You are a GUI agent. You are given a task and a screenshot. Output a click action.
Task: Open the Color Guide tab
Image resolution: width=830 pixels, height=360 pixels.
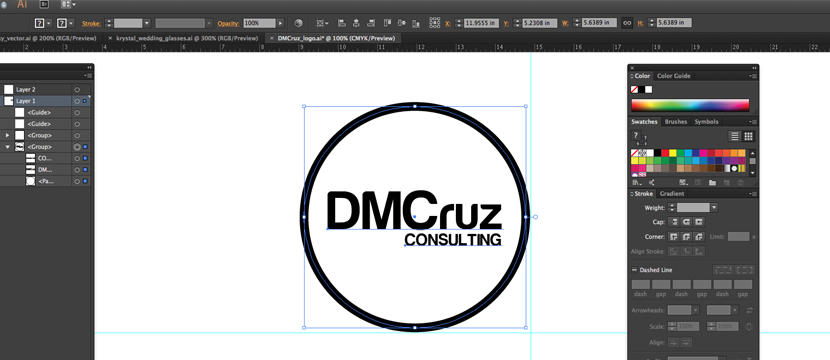[673, 76]
